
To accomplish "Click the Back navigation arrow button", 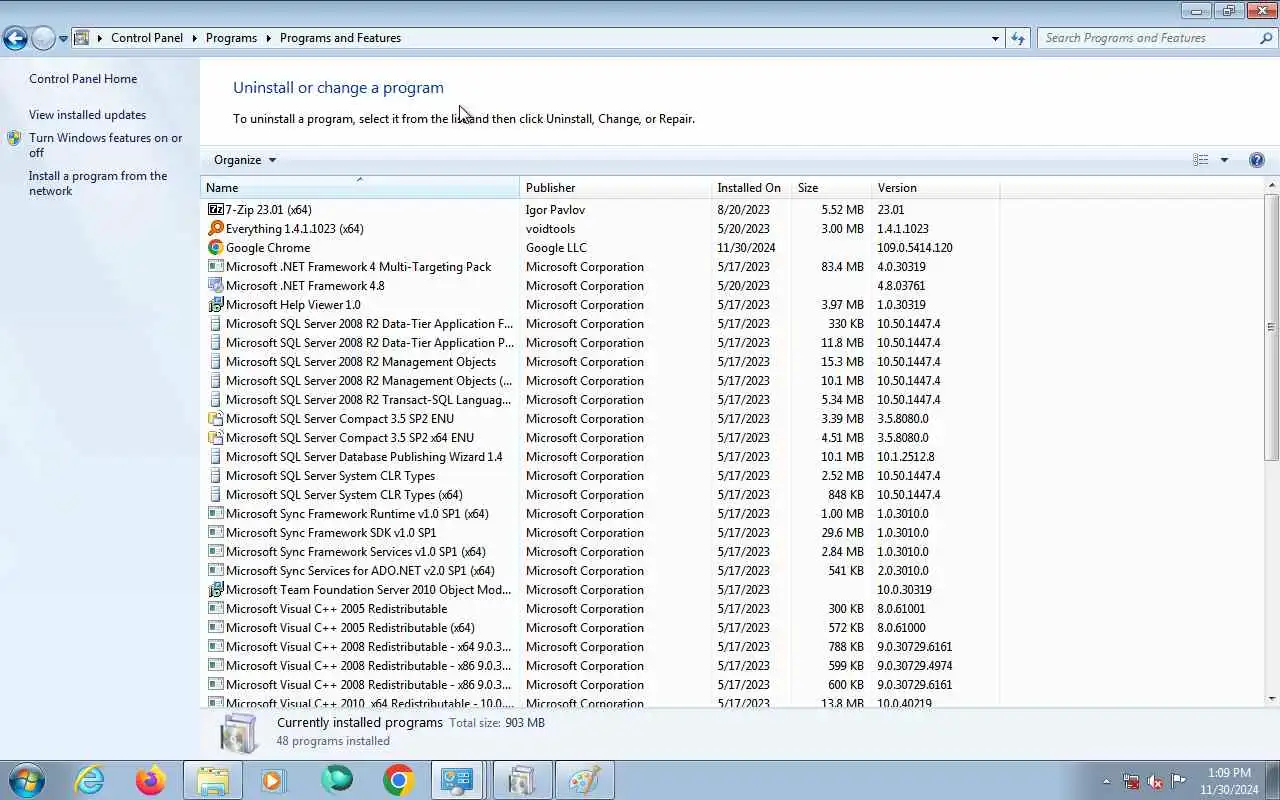I will click(15, 38).
